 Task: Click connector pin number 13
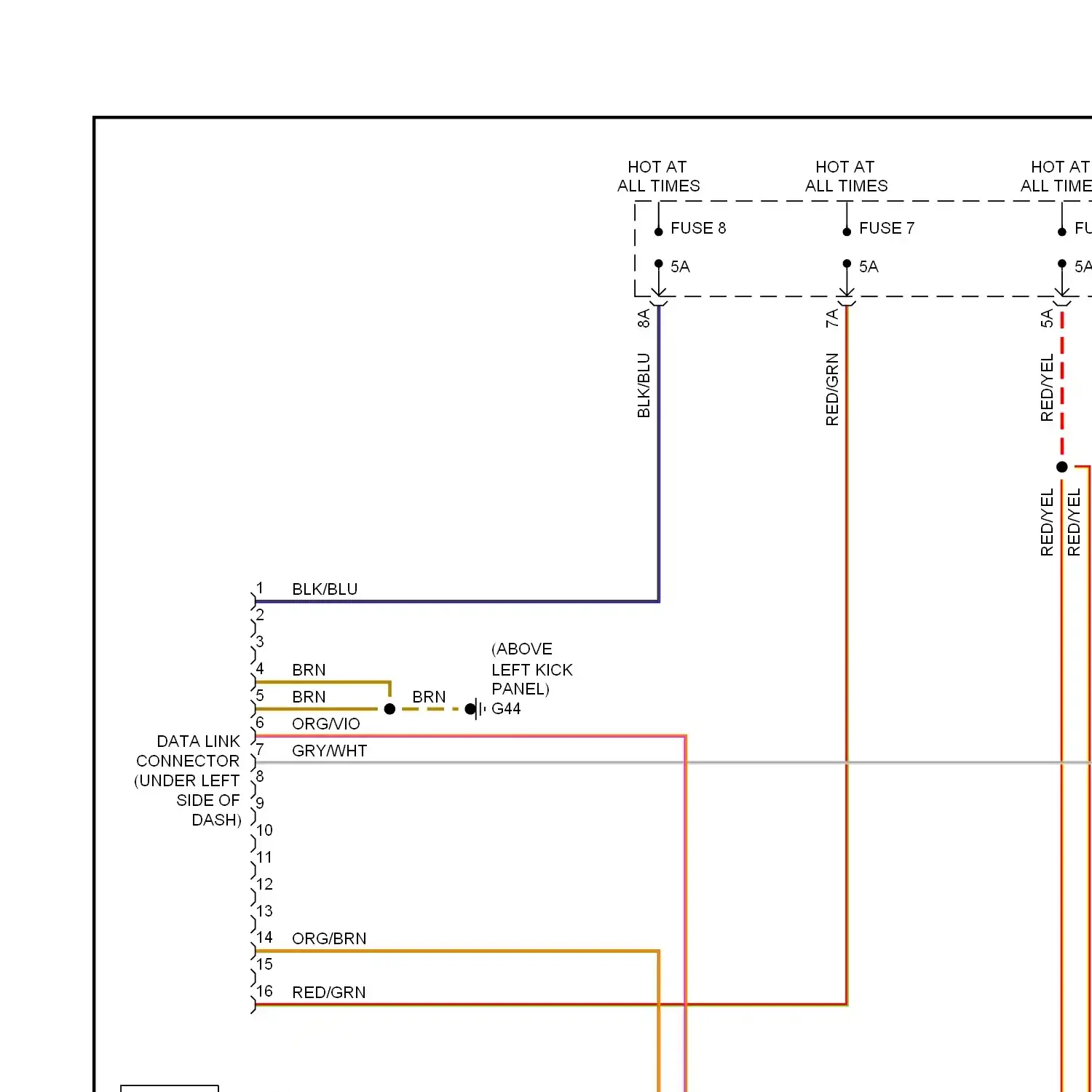pyautogui.click(x=264, y=911)
